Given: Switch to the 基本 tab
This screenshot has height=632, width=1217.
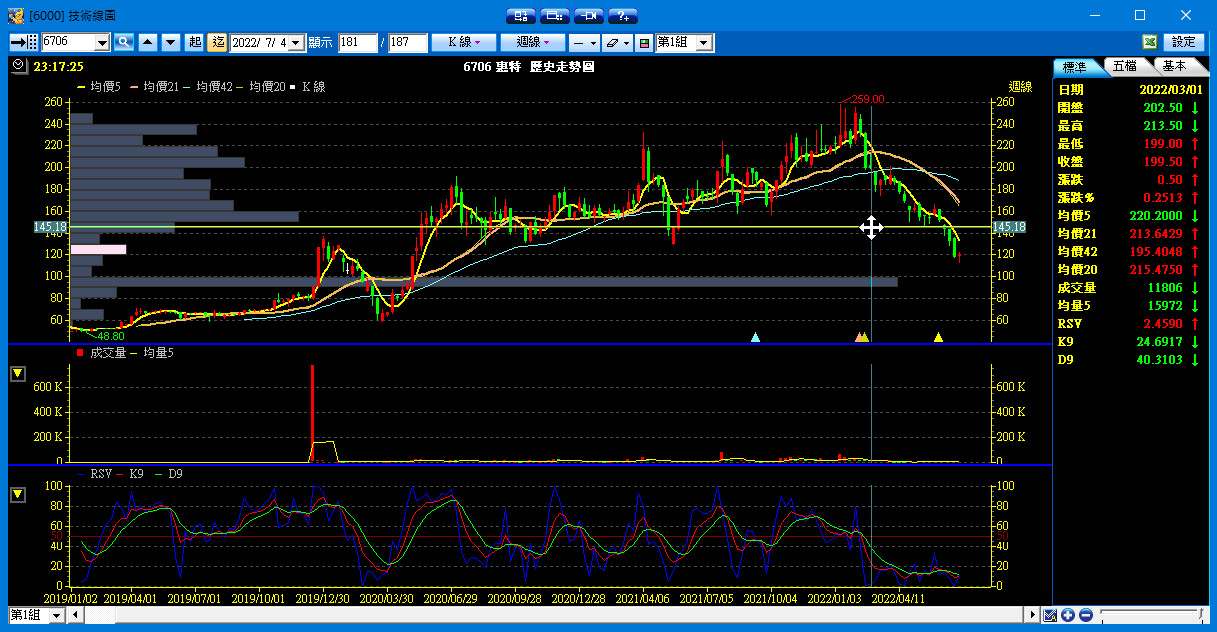Looking at the screenshot, I should [x=1174, y=66].
